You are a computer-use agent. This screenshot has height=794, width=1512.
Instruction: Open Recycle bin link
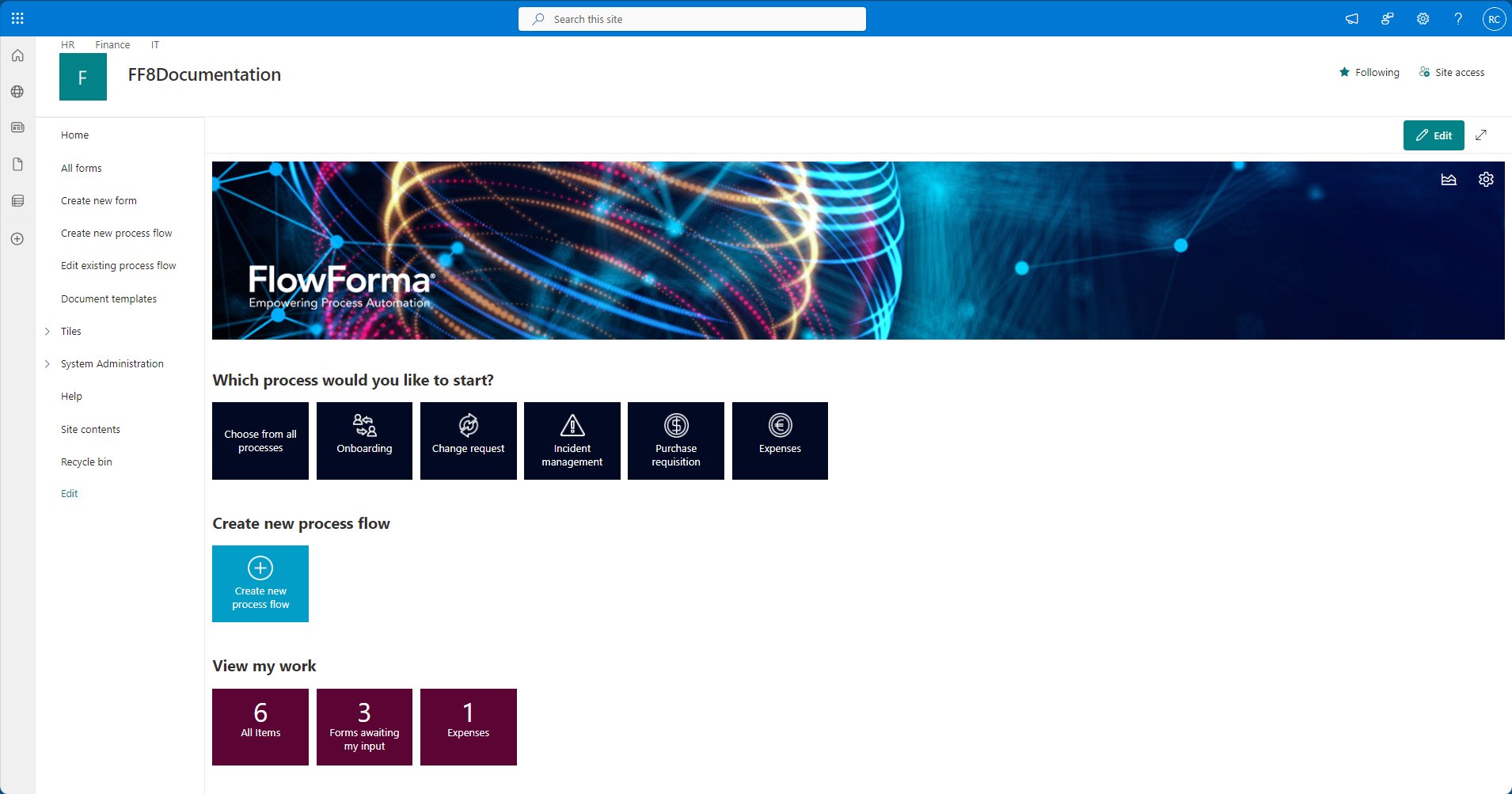point(86,462)
